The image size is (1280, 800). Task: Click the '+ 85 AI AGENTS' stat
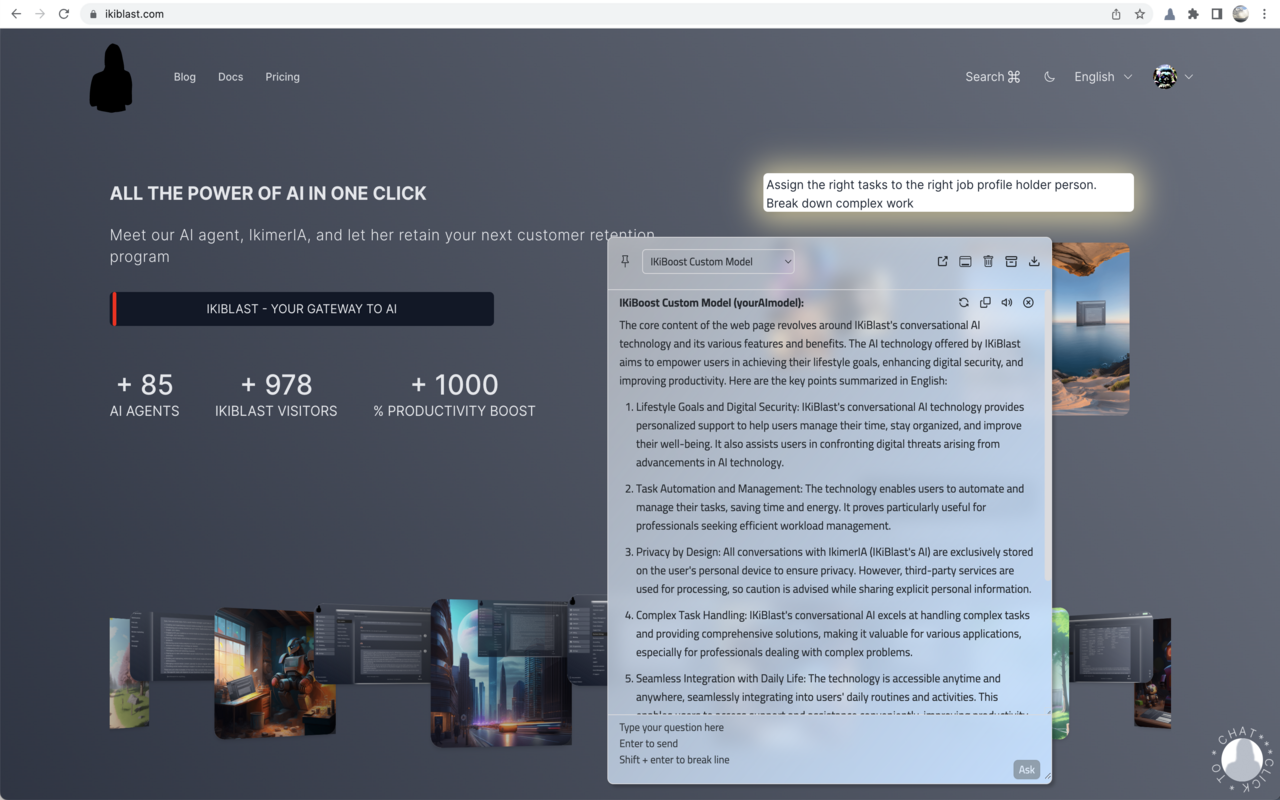145,395
